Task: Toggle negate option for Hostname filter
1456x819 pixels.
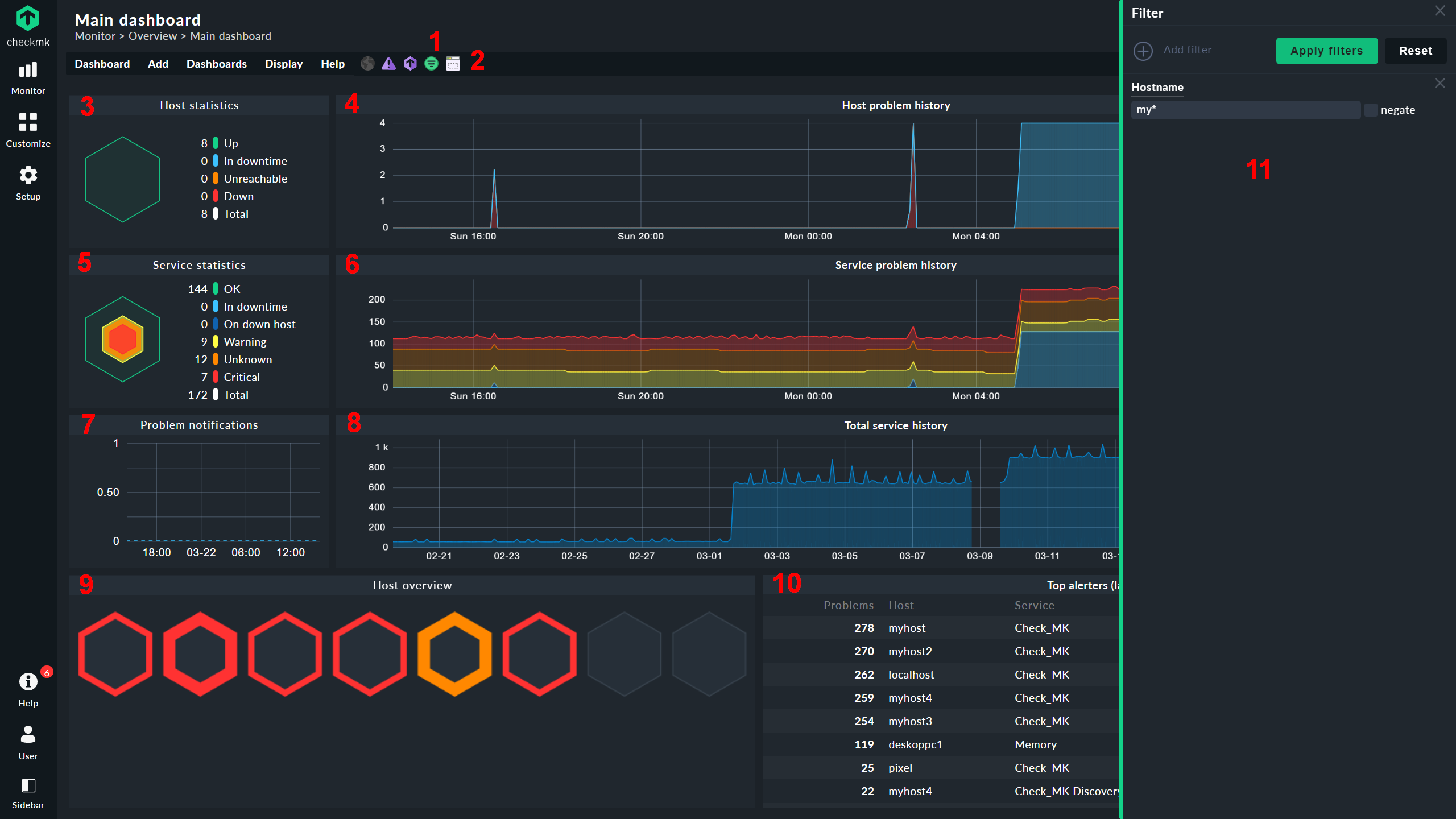Action: click(1370, 109)
